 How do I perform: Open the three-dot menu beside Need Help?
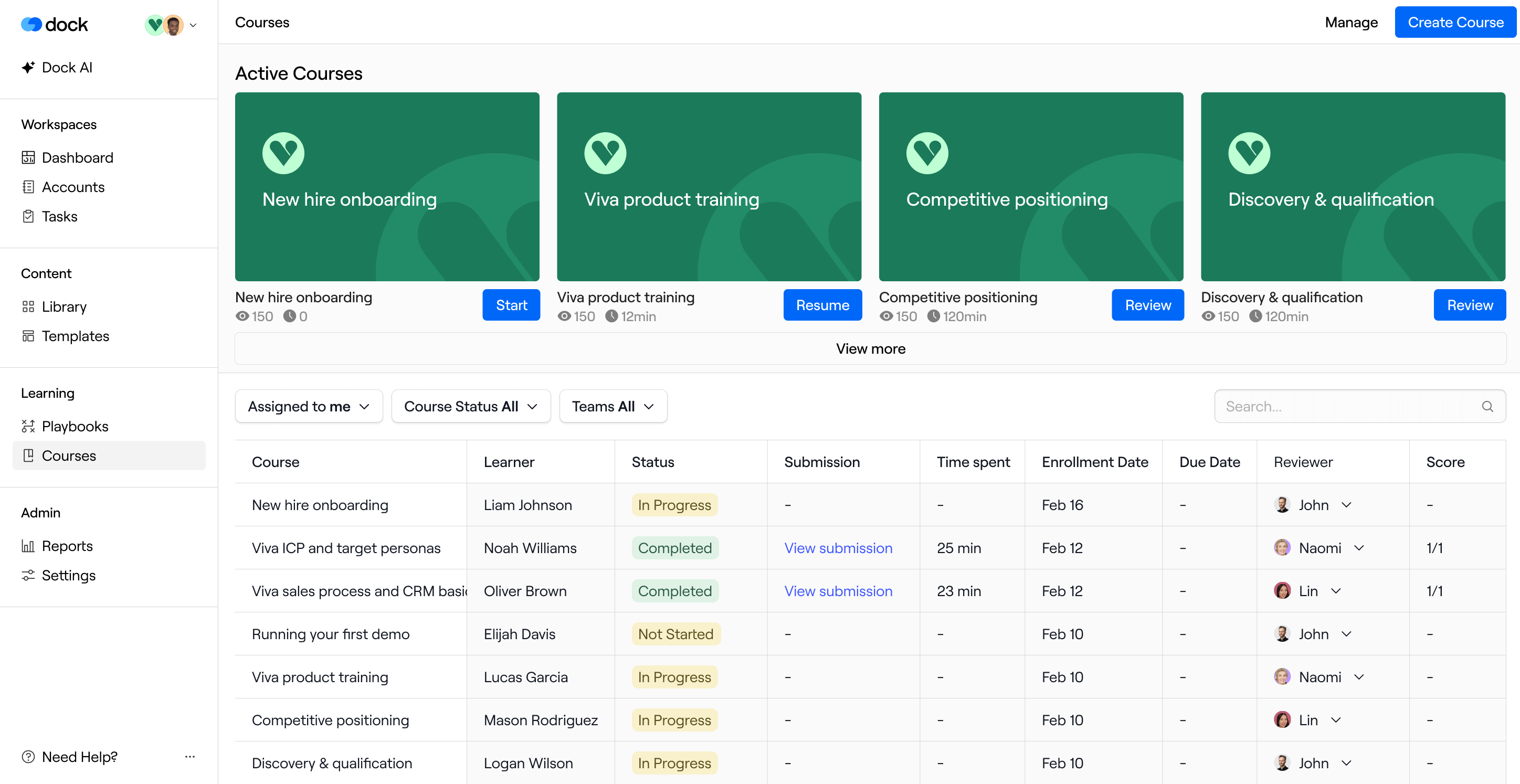pyautogui.click(x=189, y=756)
